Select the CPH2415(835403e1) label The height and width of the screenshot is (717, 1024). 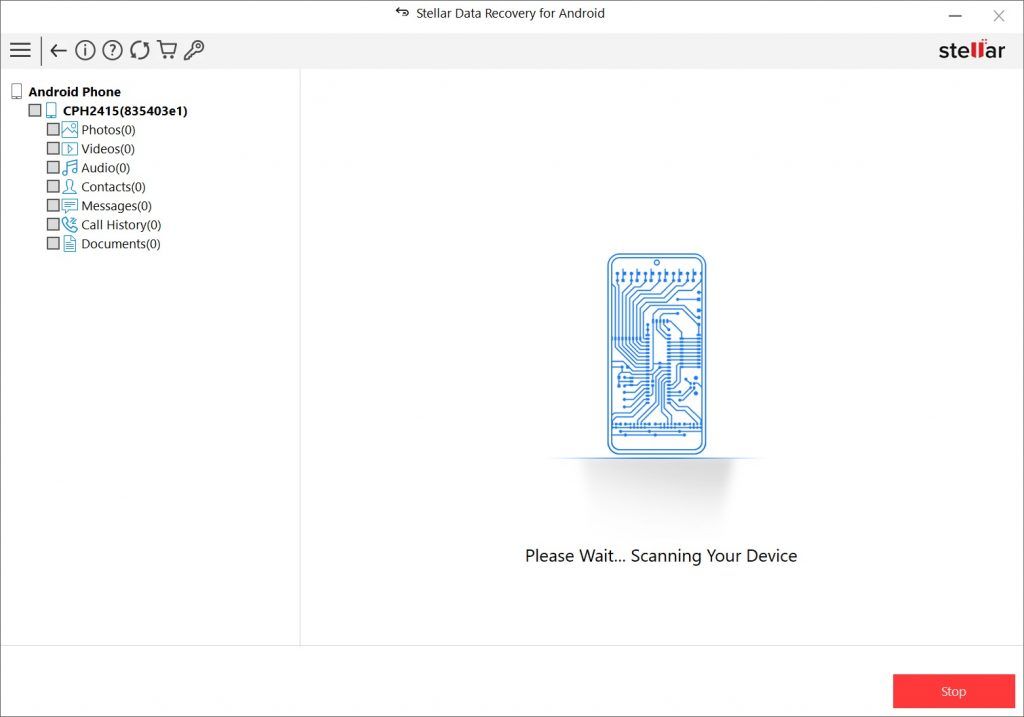point(125,111)
